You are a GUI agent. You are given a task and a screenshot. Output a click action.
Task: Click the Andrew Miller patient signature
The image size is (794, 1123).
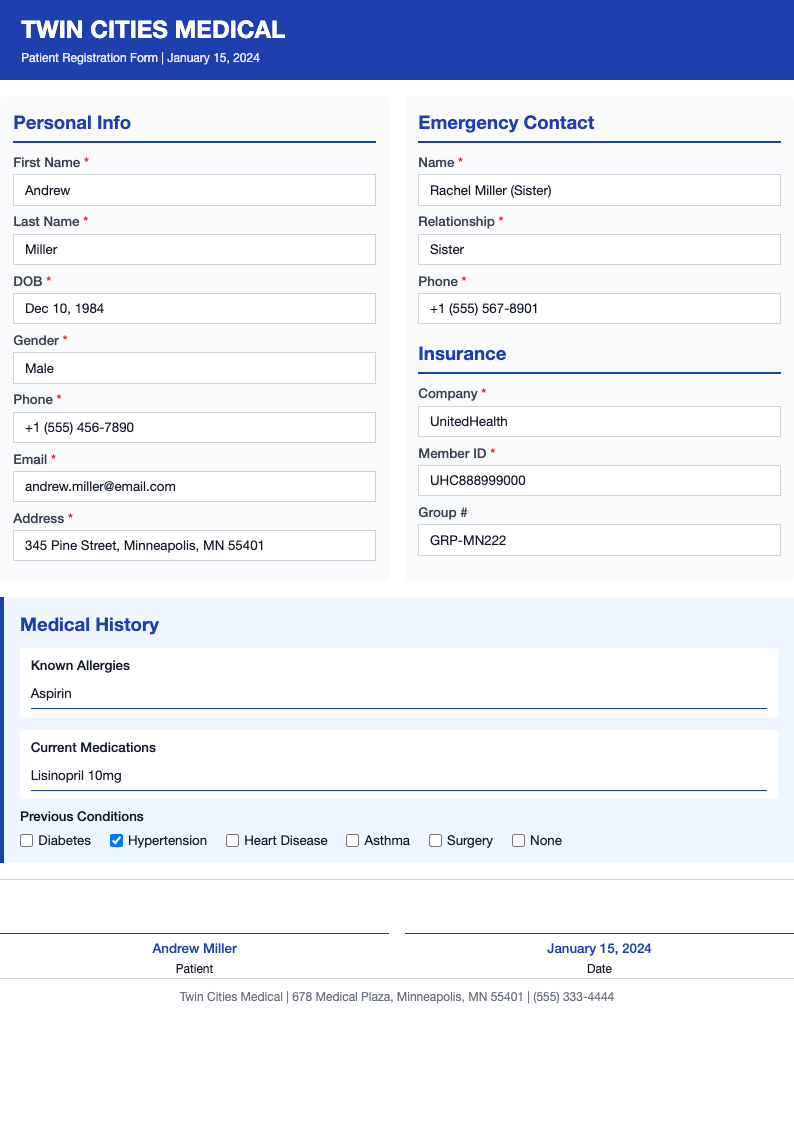(x=194, y=948)
